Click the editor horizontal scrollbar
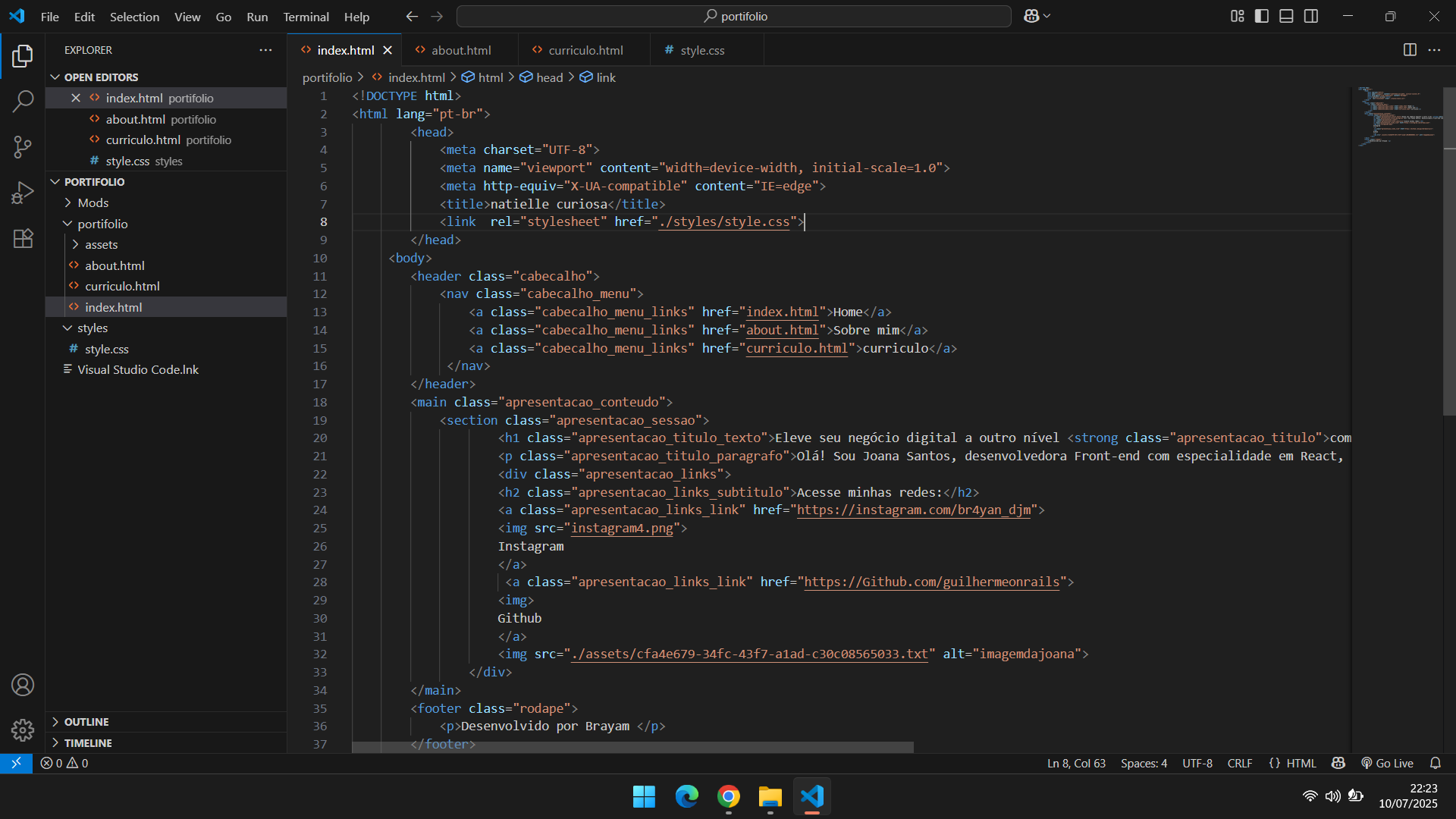 tap(632, 747)
